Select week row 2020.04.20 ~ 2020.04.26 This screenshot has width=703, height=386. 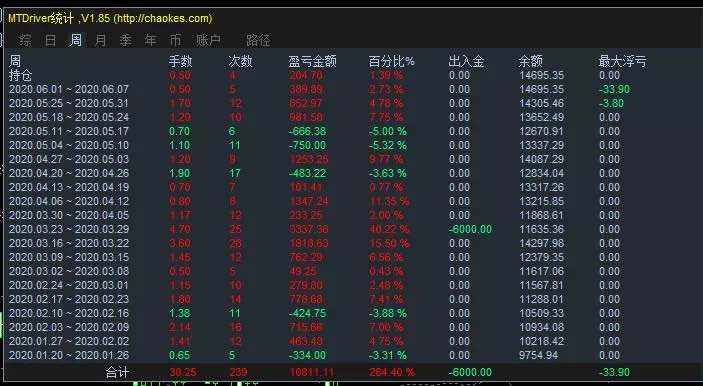[69, 173]
